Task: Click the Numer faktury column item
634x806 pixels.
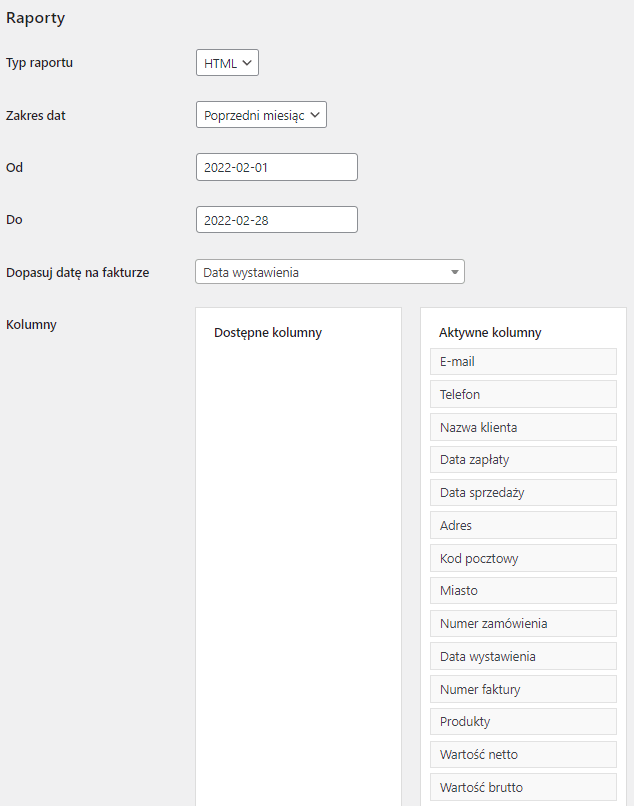Action: (523, 689)
